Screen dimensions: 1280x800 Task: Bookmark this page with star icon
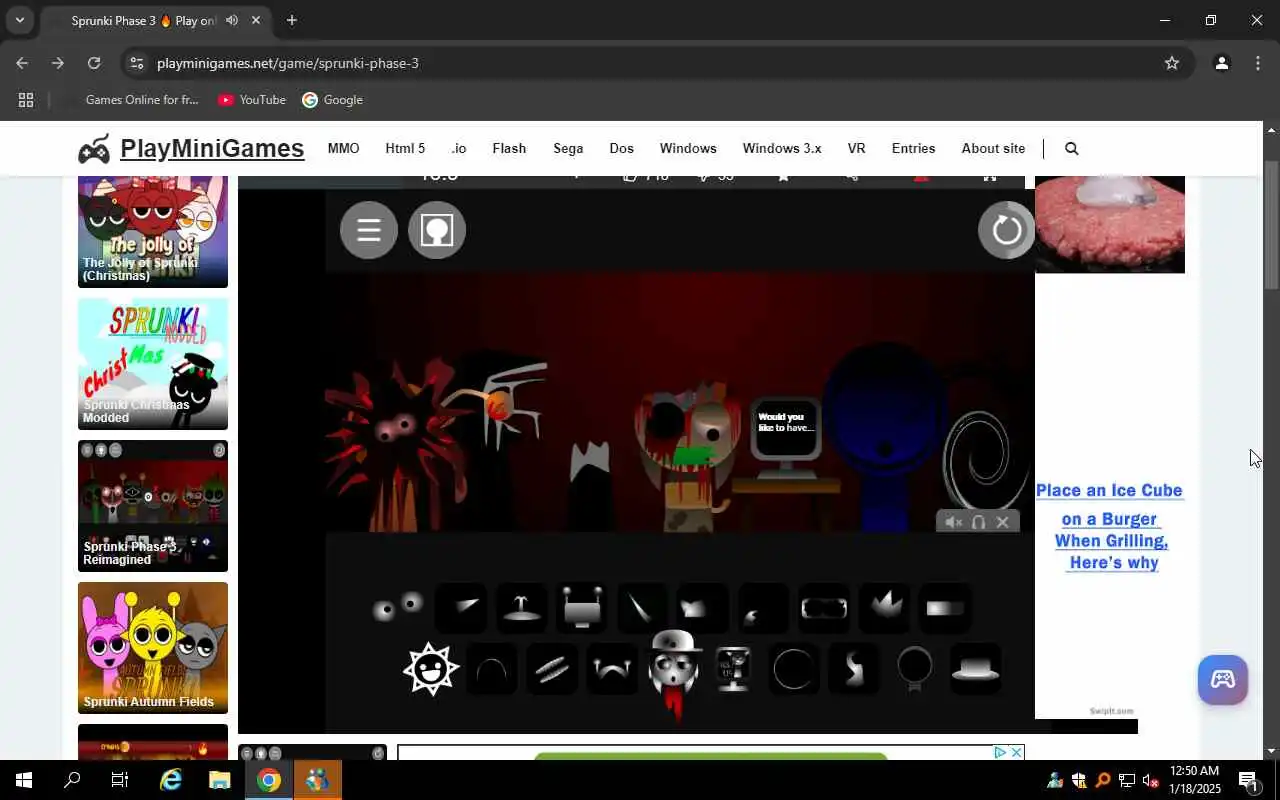[1172, 63]
